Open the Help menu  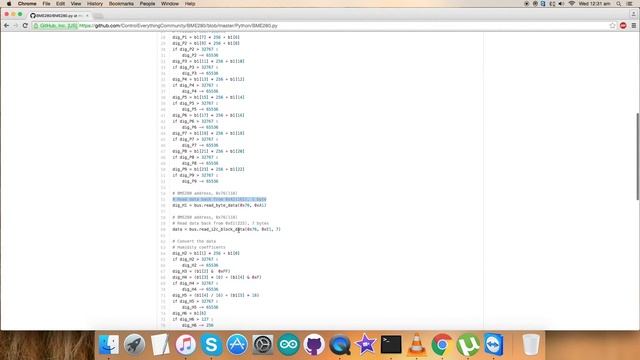tap(190, 4)
